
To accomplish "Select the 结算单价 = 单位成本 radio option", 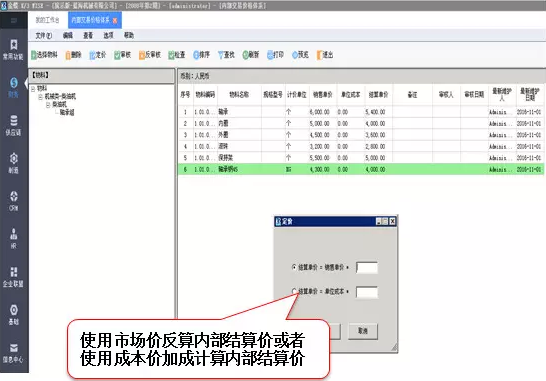I will tap(294, 291).
